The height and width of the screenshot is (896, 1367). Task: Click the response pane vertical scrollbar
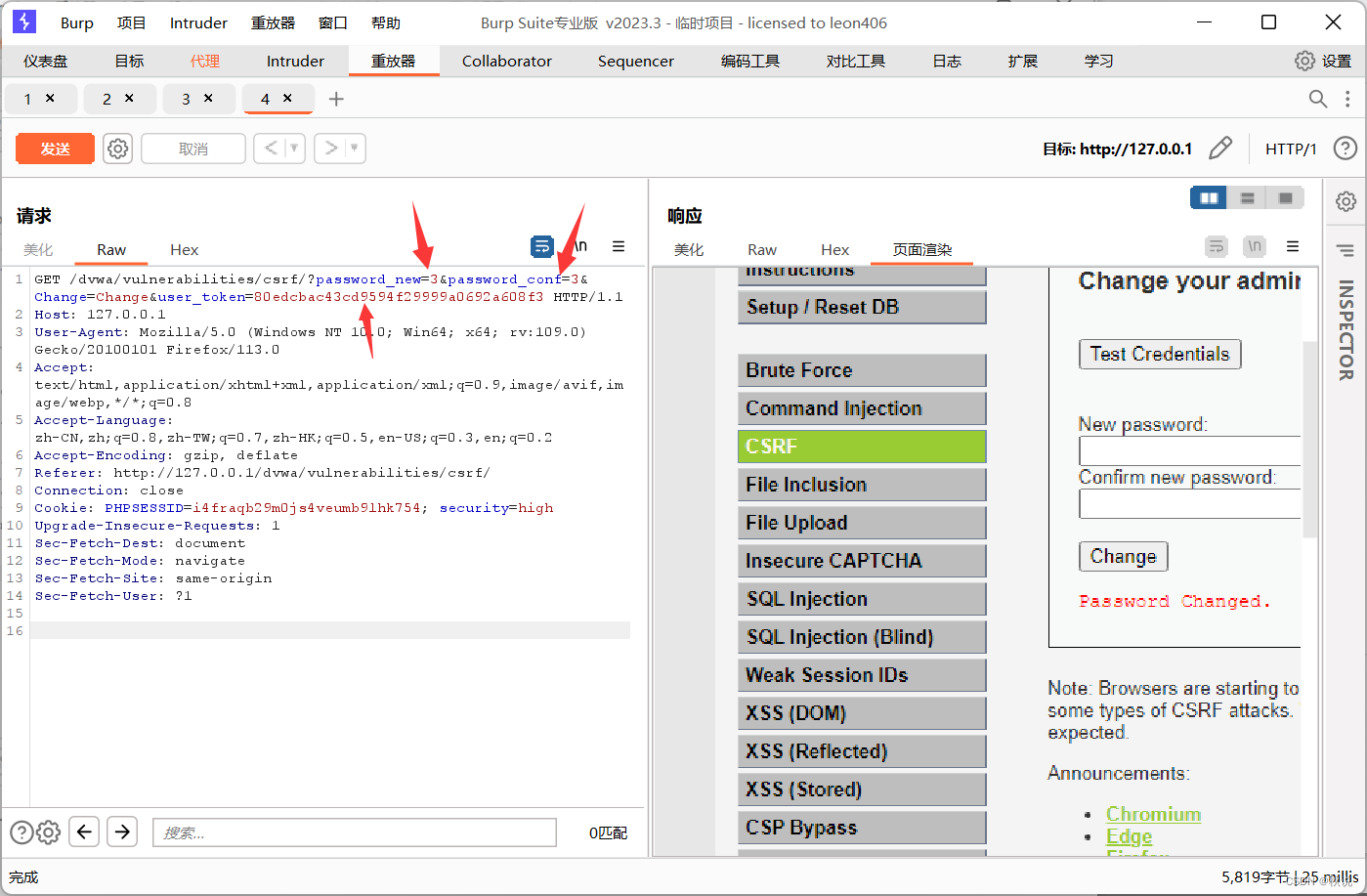click(1309, 440)
